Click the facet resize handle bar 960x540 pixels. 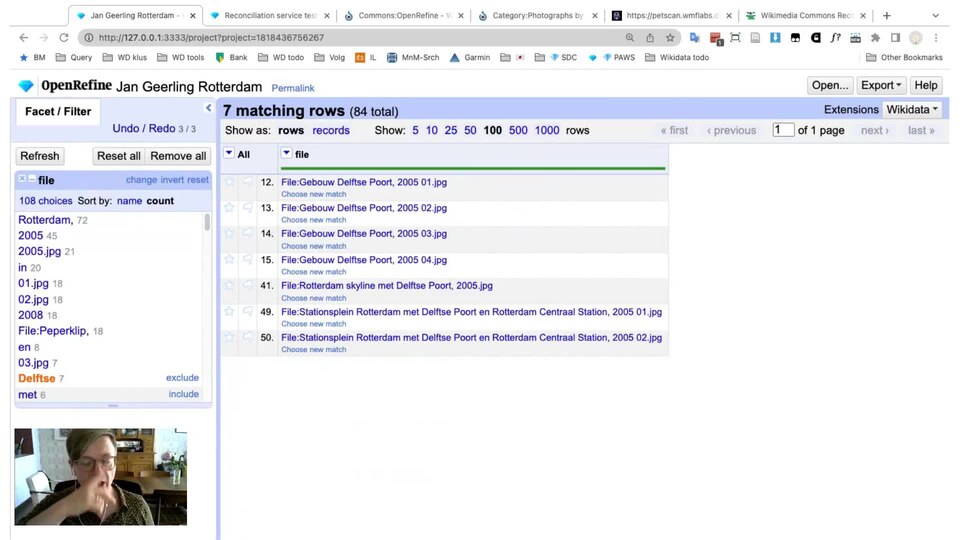click(113, 405)
